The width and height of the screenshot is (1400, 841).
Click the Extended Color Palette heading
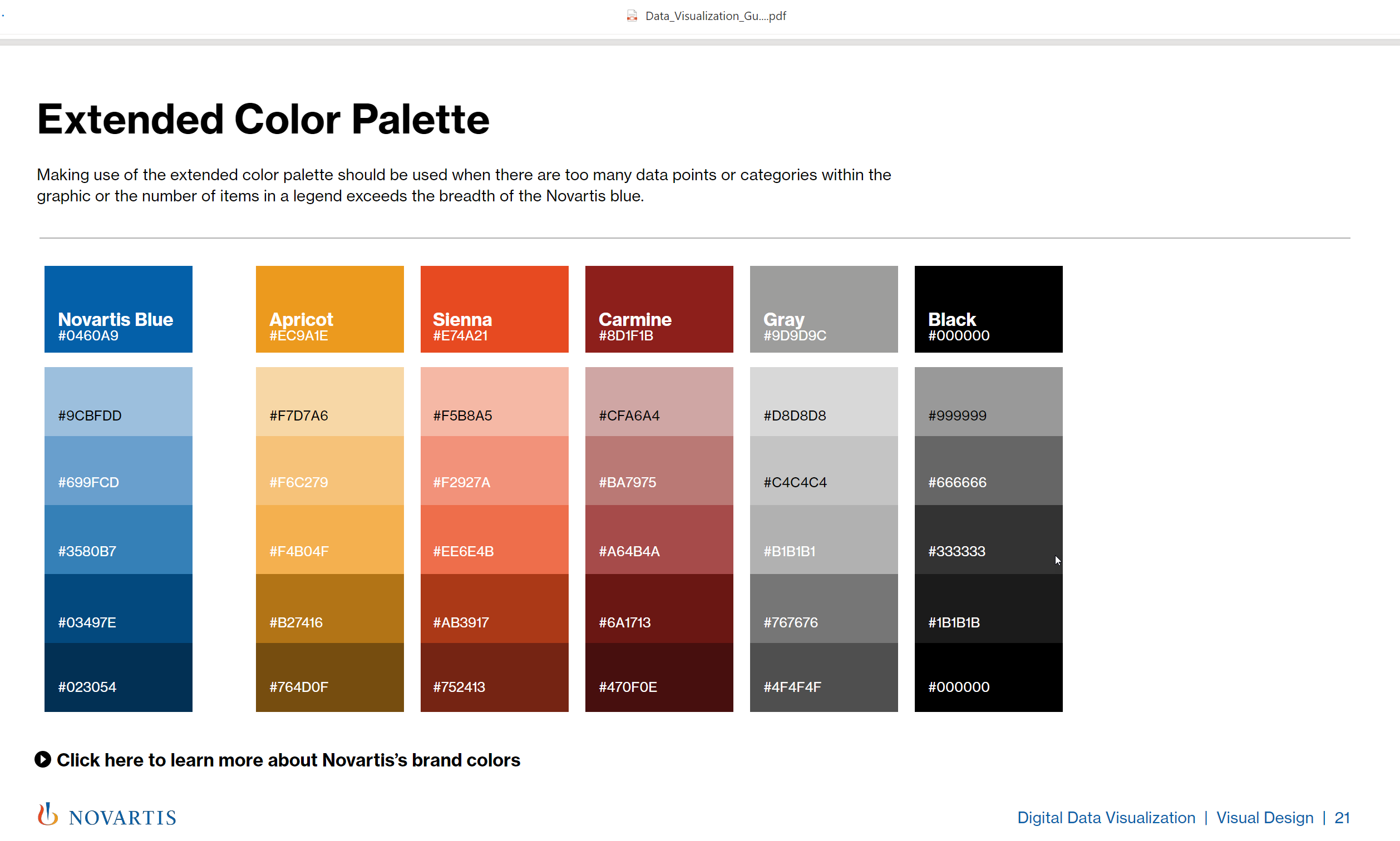(263, 118)
